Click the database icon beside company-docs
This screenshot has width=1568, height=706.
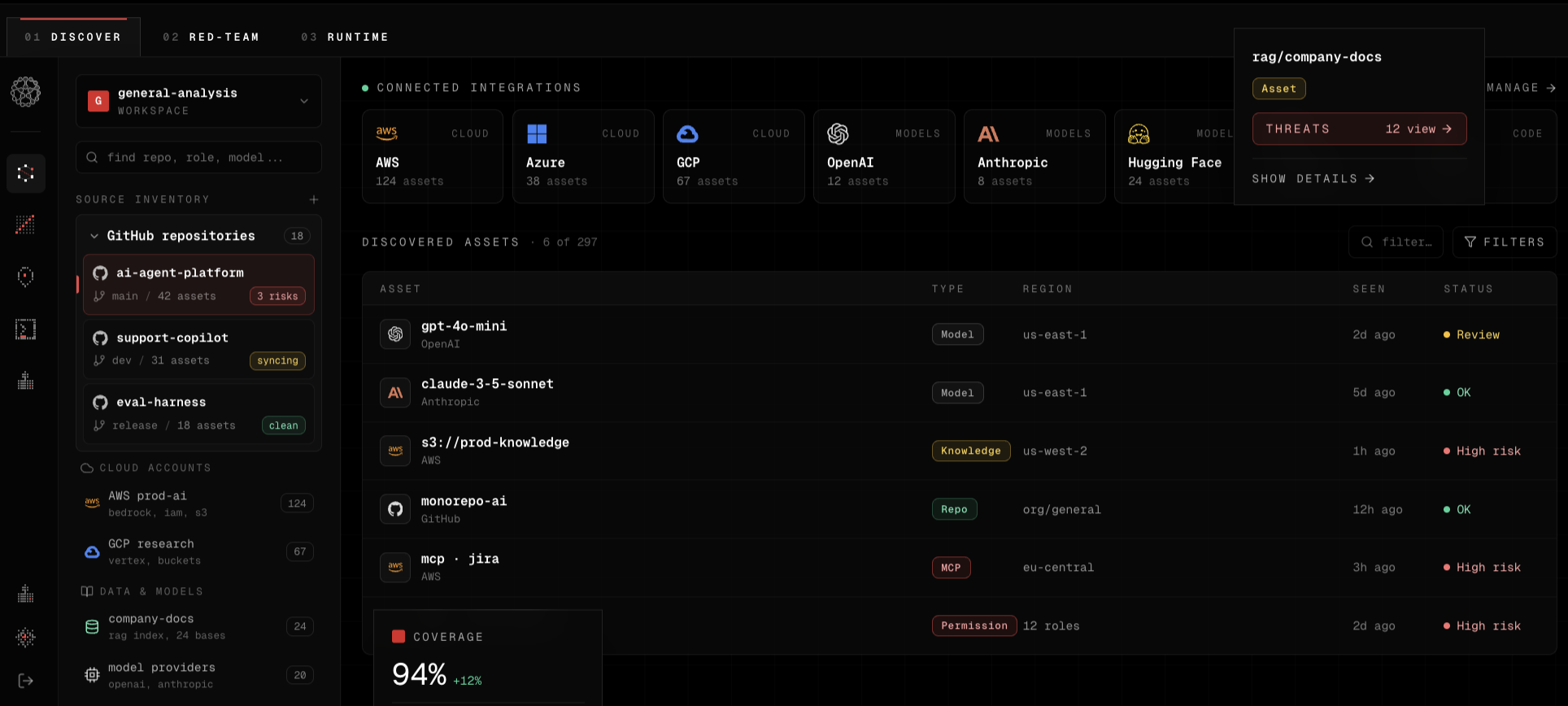click(93, 626)
